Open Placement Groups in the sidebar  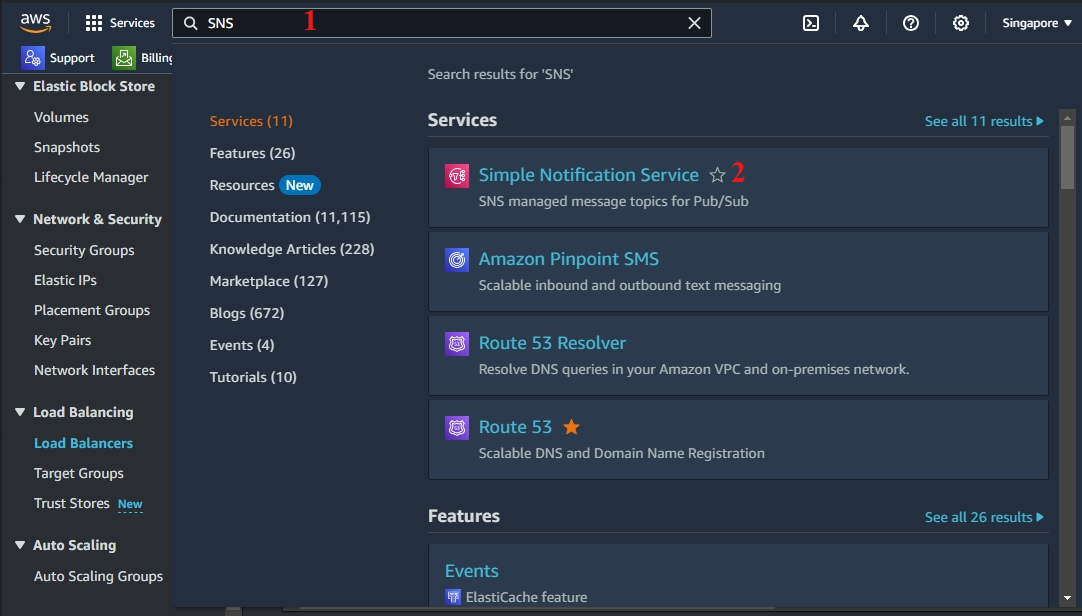pos(92,310)
